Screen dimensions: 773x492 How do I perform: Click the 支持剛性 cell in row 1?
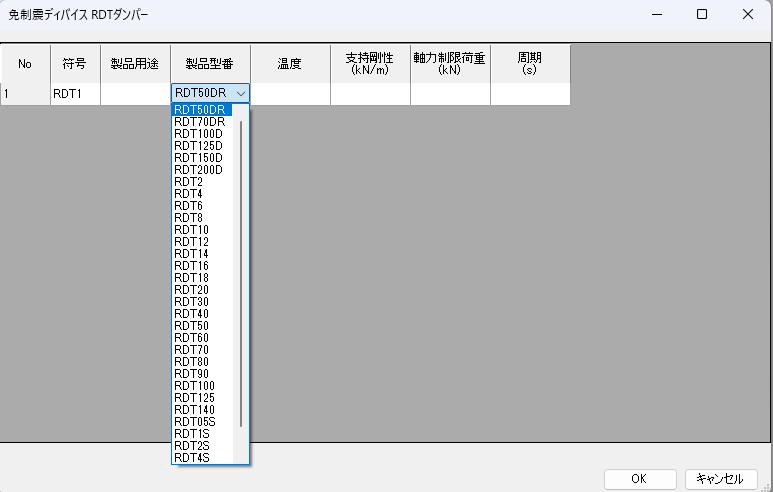point(370,94)
